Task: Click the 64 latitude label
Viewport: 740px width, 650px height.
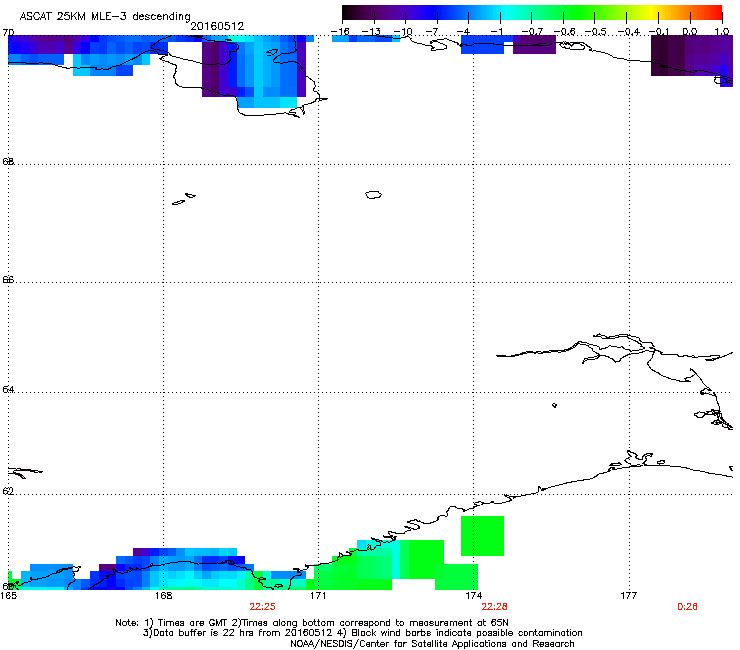Action: tap(8, 389)
